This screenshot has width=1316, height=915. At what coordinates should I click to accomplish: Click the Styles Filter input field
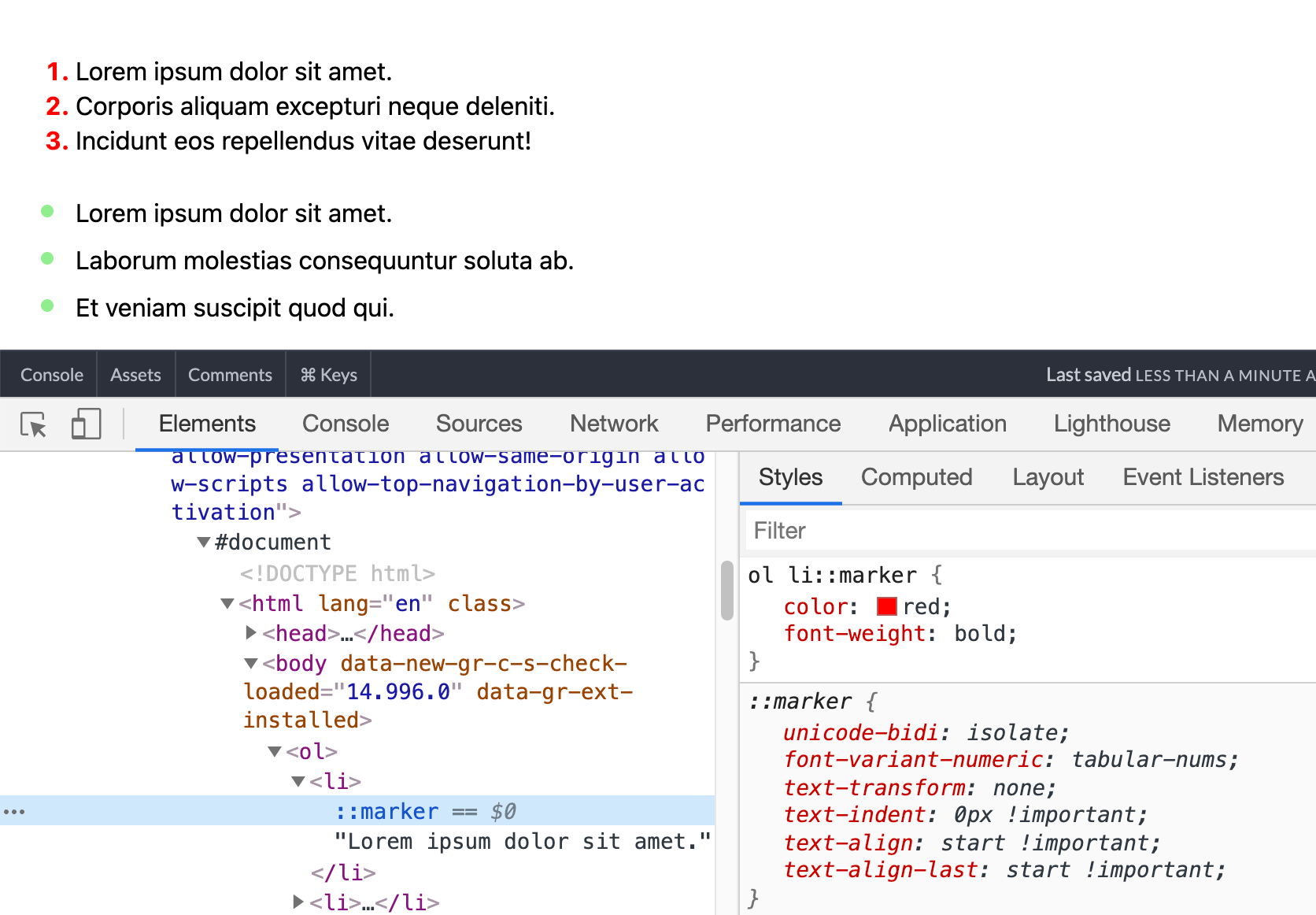point(1030,531)
